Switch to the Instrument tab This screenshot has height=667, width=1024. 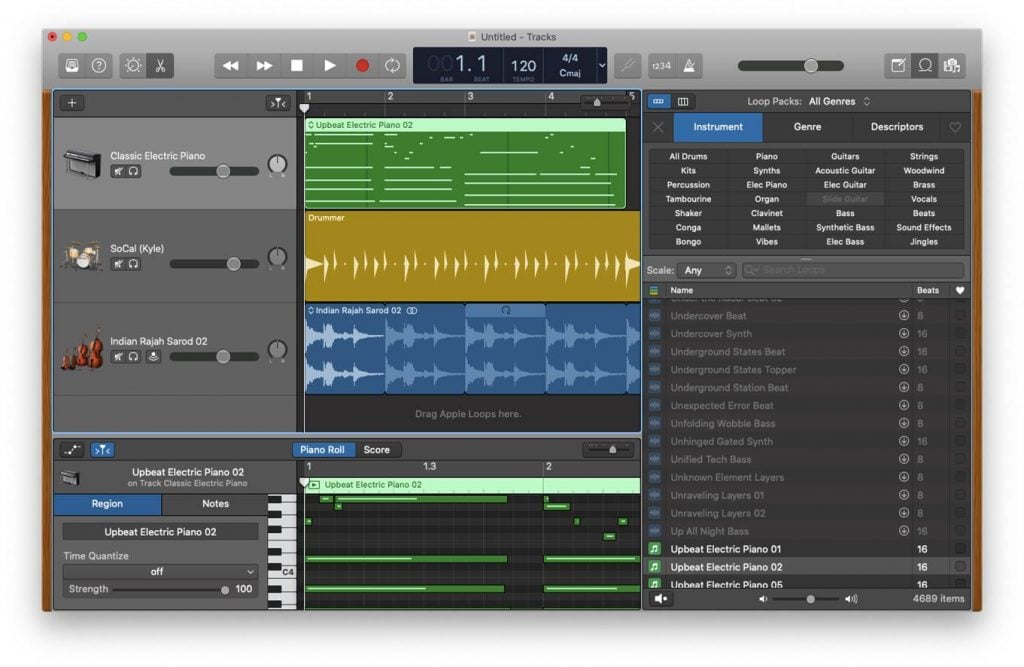click(x=718, y=127)
